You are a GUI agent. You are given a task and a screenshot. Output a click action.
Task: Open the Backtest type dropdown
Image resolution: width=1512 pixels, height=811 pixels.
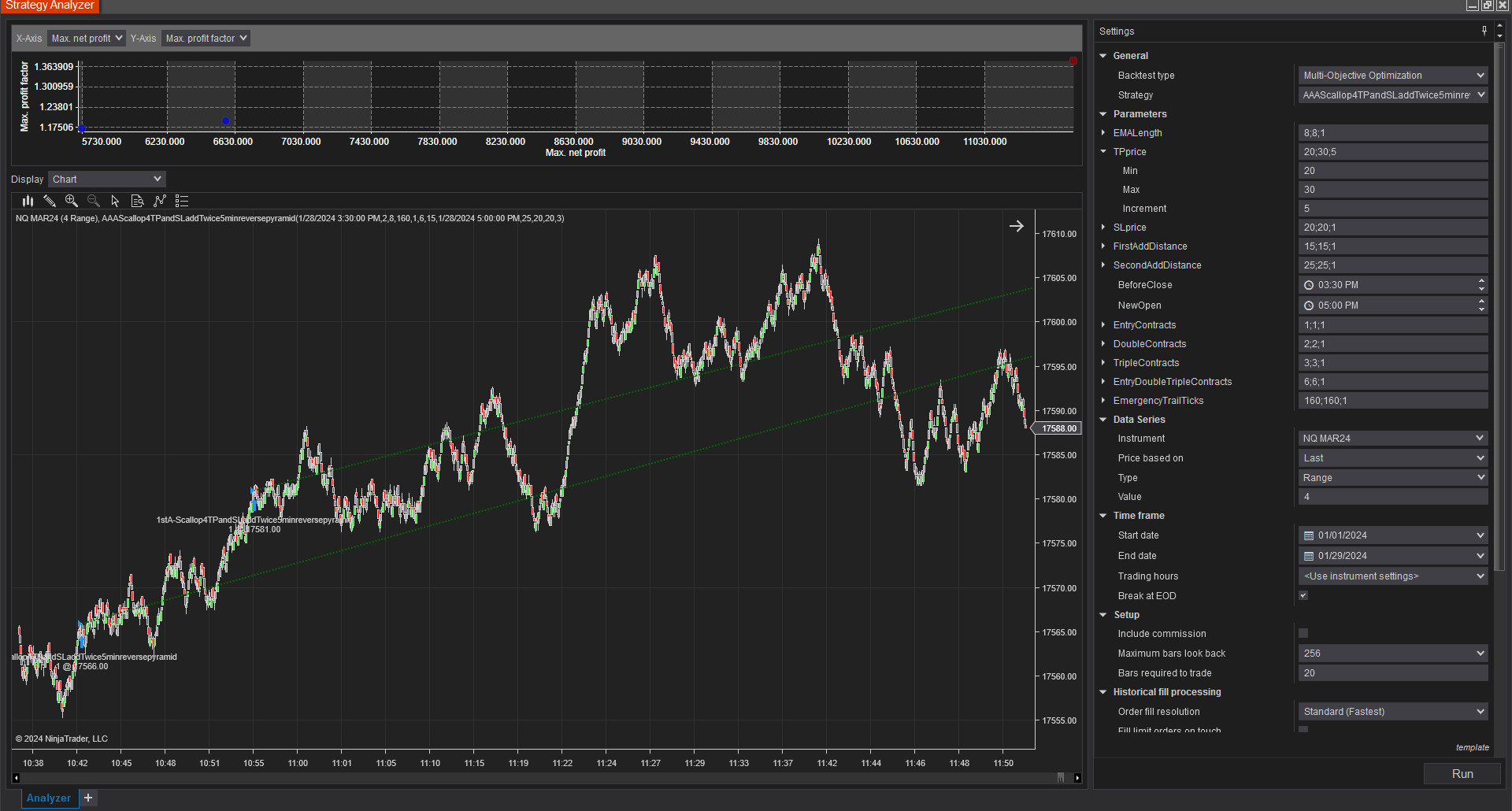pyautogui.click(x=1392, y=76)
